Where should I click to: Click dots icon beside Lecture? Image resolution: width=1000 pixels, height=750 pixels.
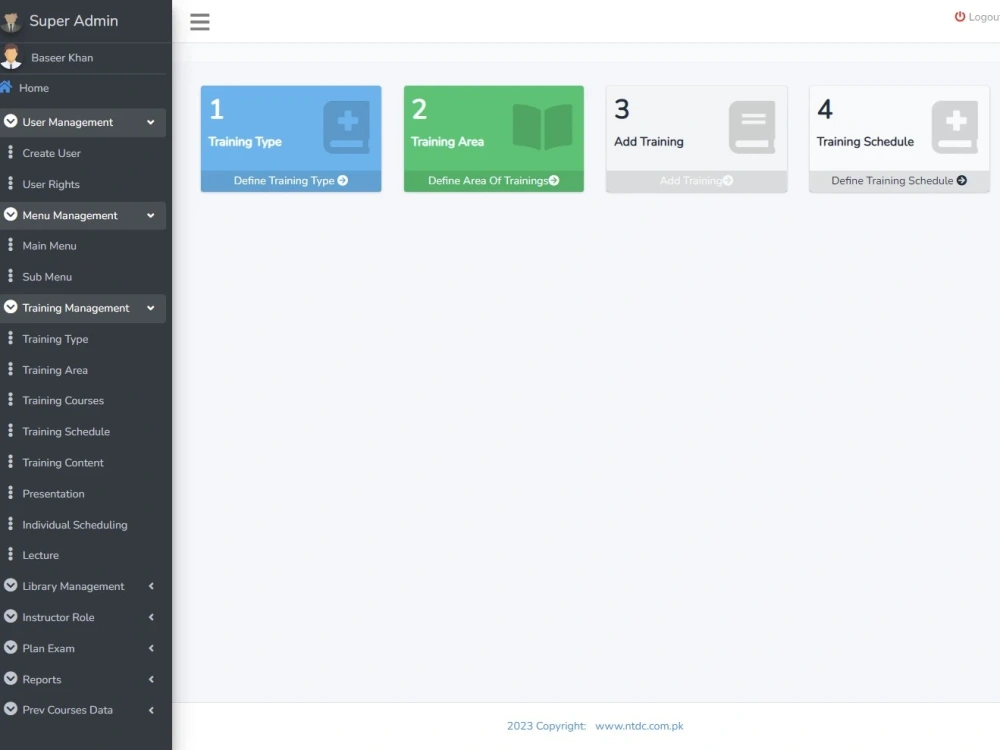pos(10,554)
